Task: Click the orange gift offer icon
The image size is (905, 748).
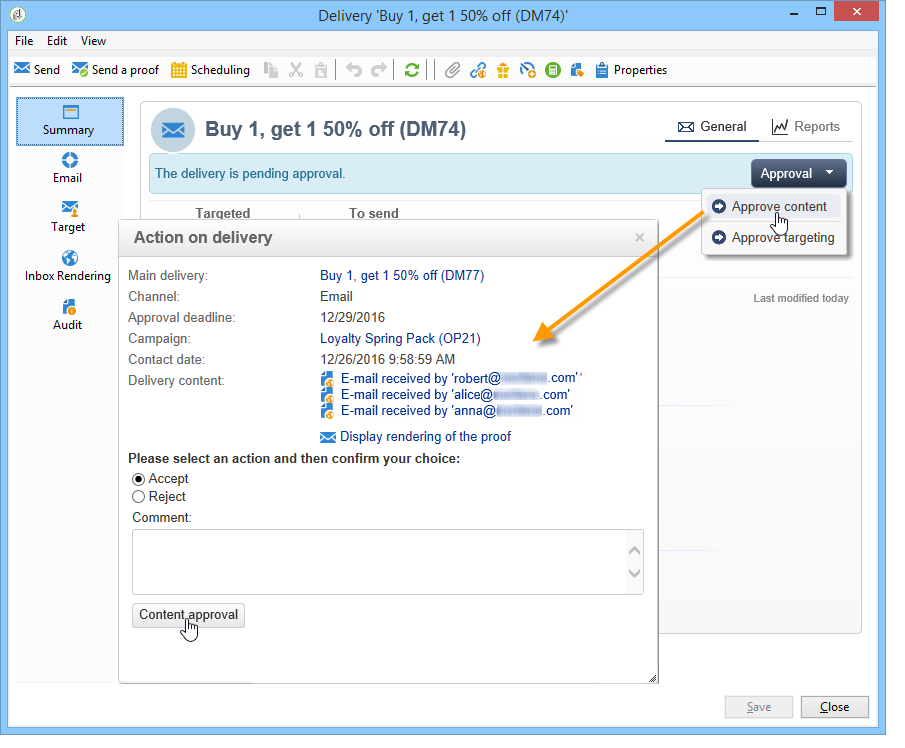Action: [503, 70]
